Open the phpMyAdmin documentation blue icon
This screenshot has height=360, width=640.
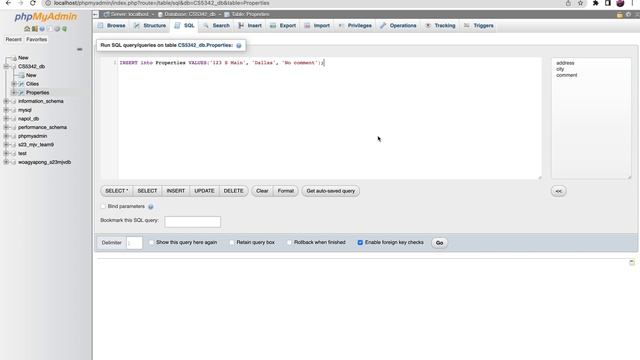tap(42, 29)
